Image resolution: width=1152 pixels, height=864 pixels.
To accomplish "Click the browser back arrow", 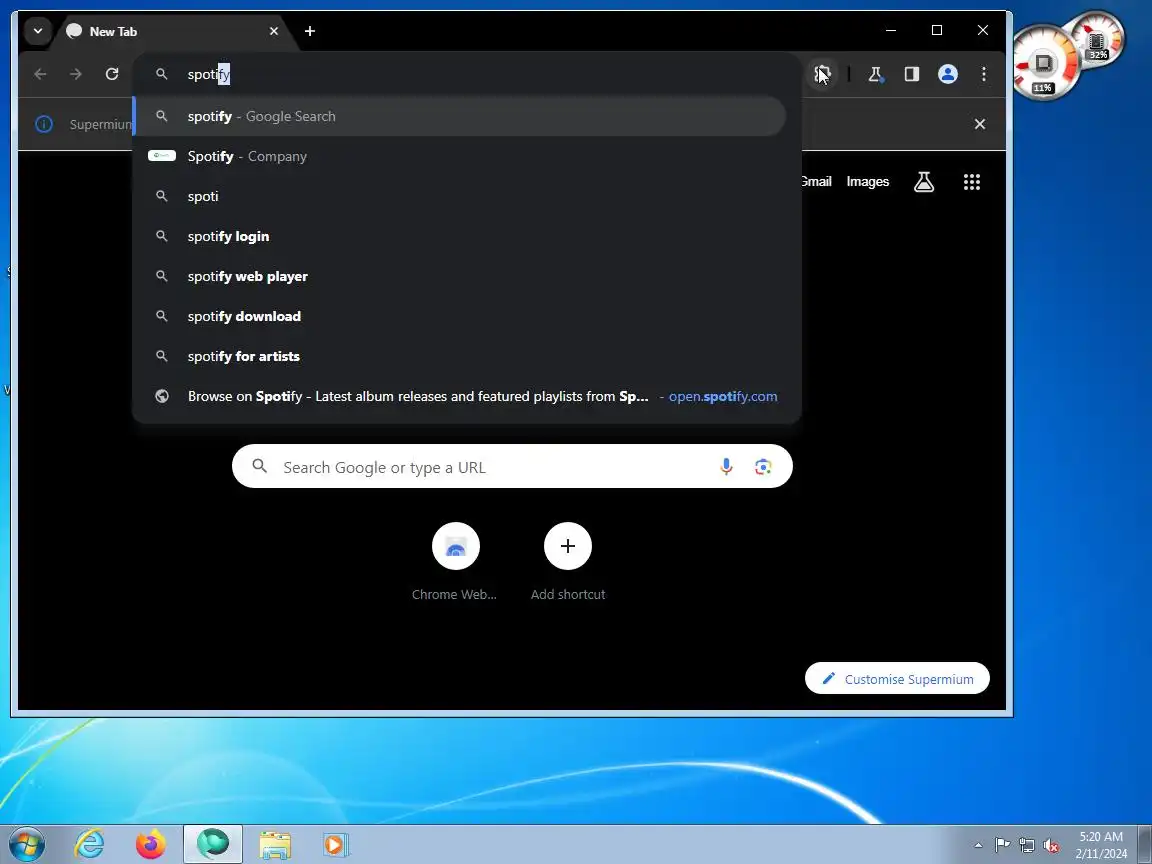I will pyautogui.click(x=40, y=74).
